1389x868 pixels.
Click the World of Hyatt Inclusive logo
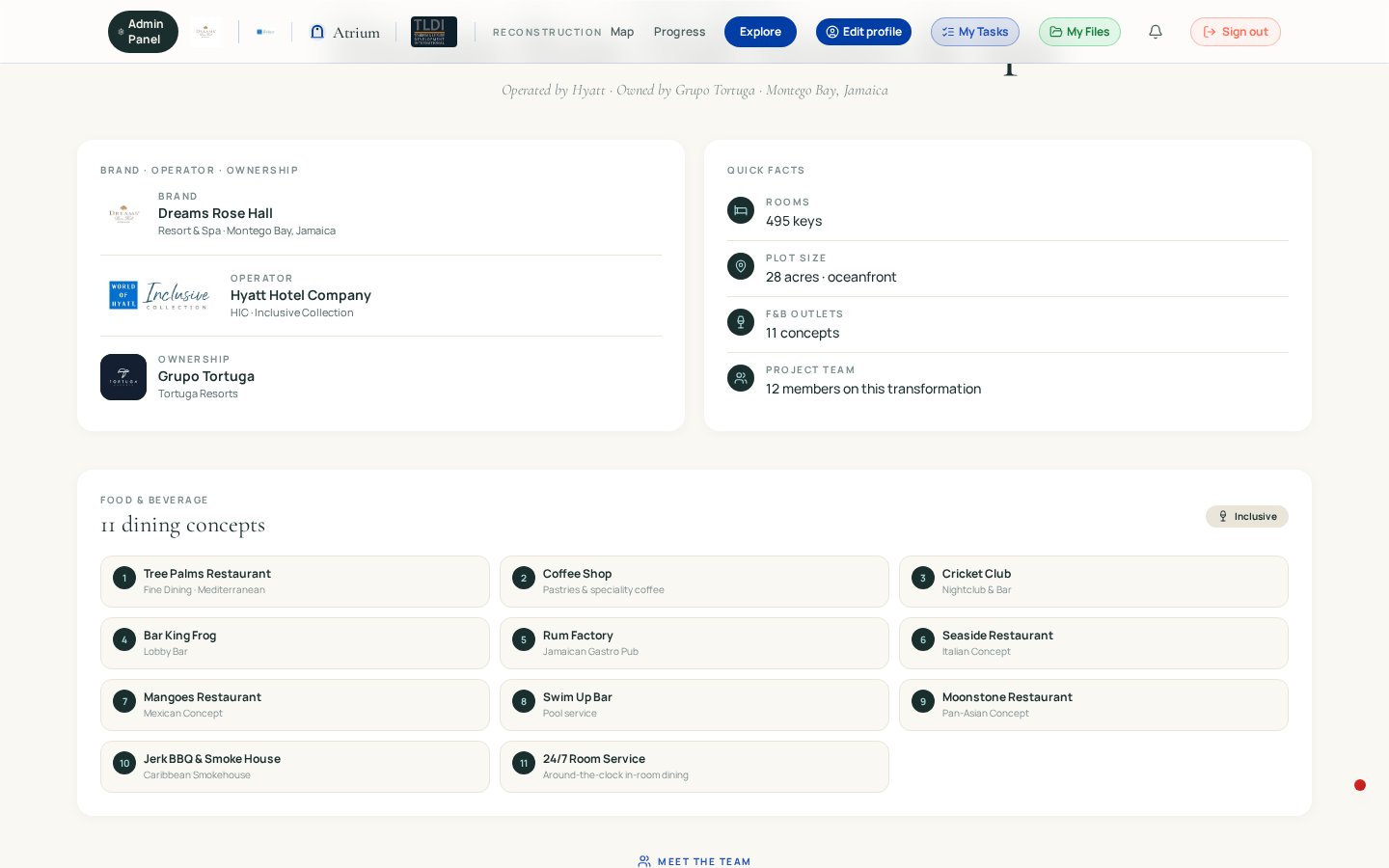click(x=159, y=295)
